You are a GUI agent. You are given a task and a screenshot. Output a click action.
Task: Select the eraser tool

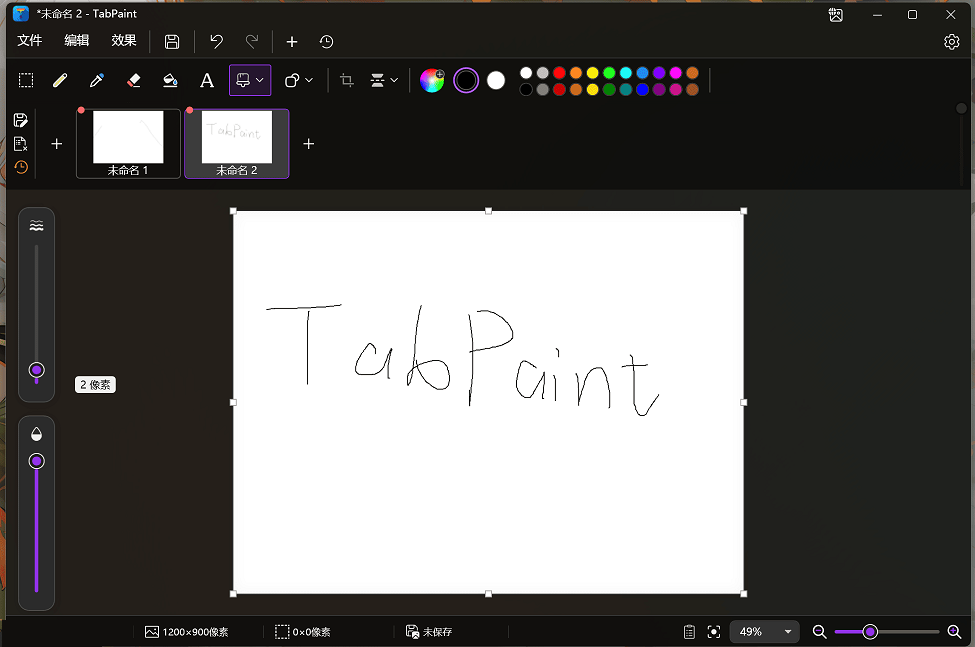click(133, 80)
